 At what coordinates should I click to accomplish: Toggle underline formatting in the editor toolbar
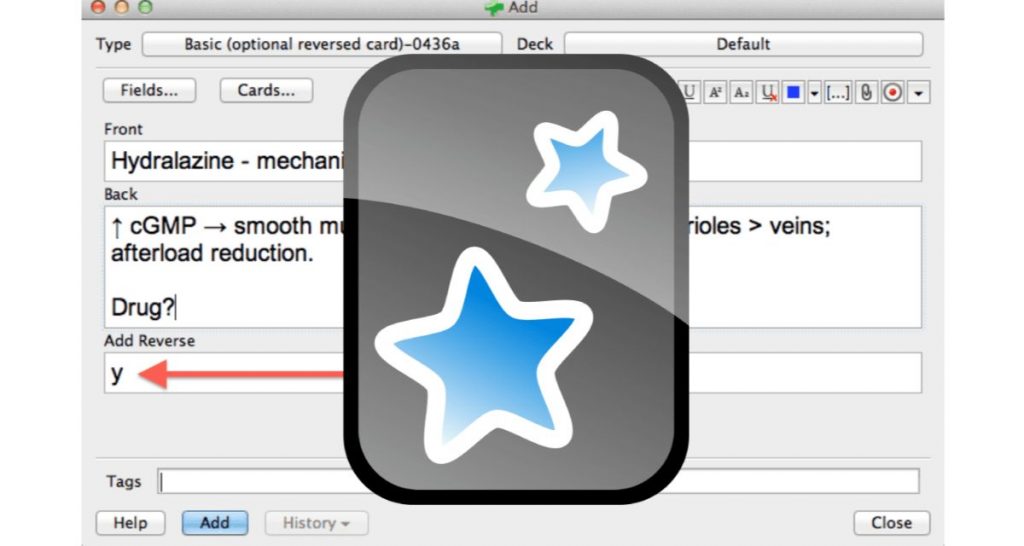click(690, 92)
